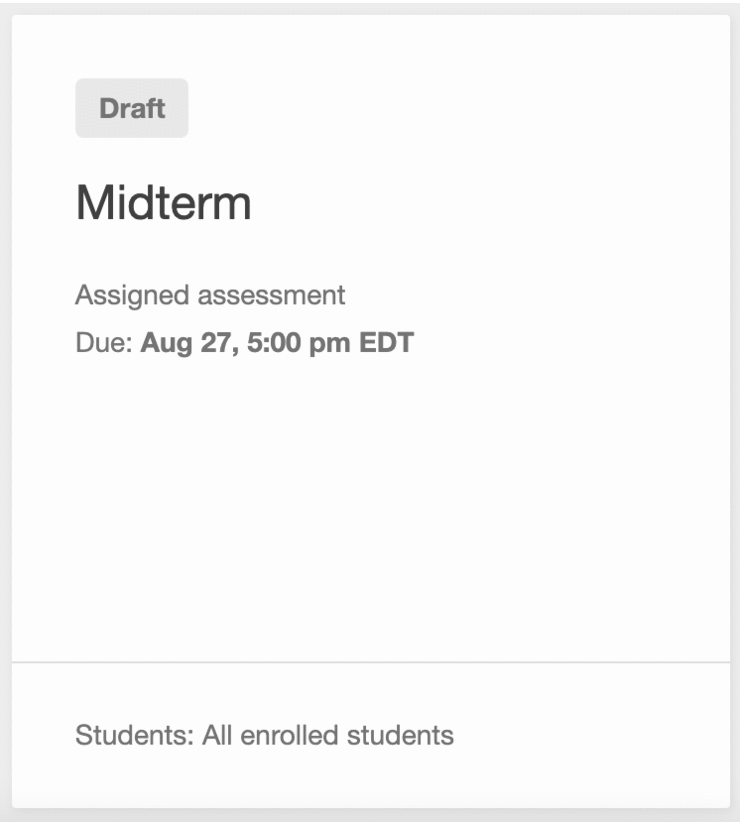The width and height of the screenshot is (740, 824).
Task: Click the word "enrolled" in the footer
Action: click(x=289, y=735)
